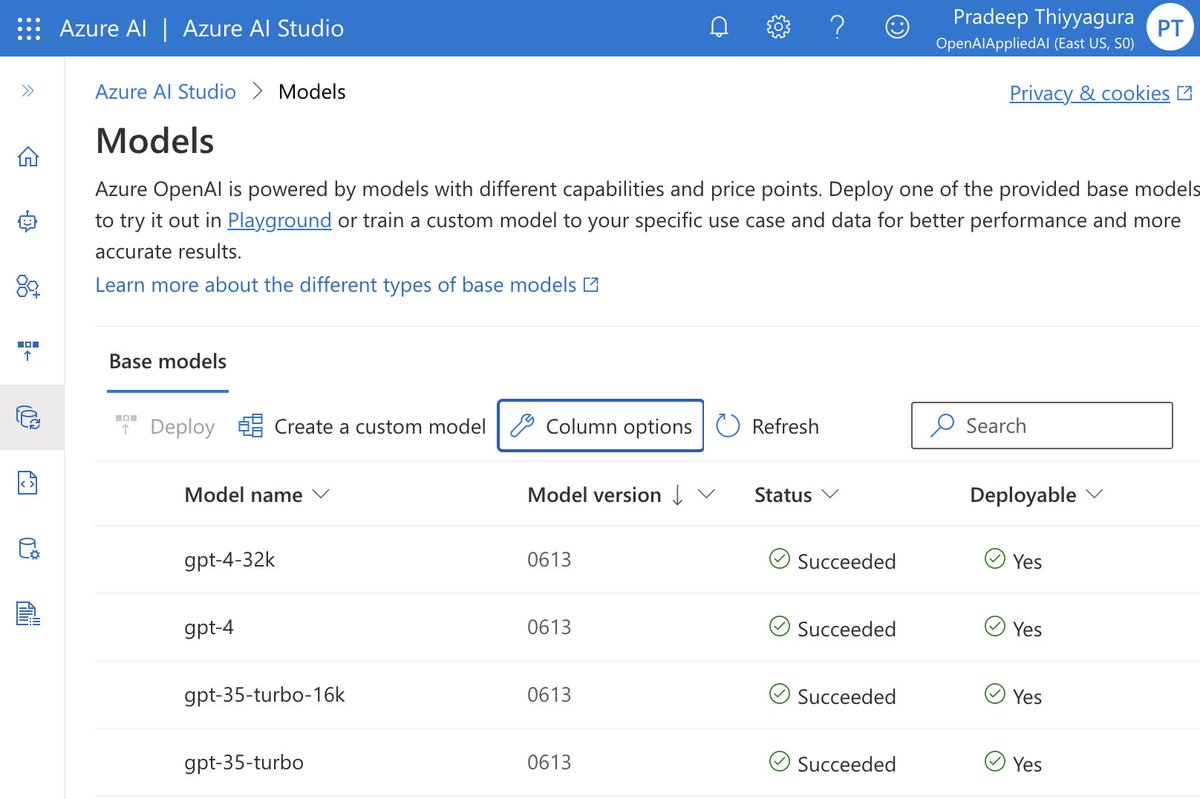
Task: Click version 0613 for gpt-4-32k
Action: (549, 560)
